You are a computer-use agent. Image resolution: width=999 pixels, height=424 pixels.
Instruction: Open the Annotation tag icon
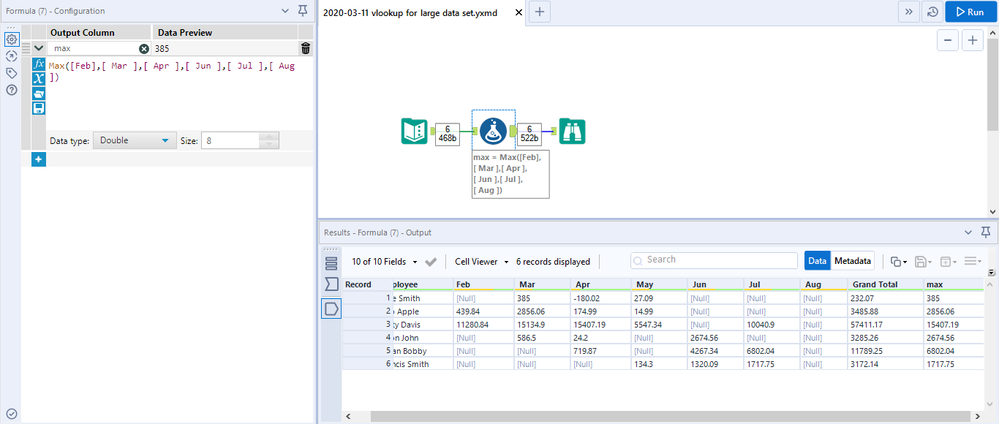point(11,73)
